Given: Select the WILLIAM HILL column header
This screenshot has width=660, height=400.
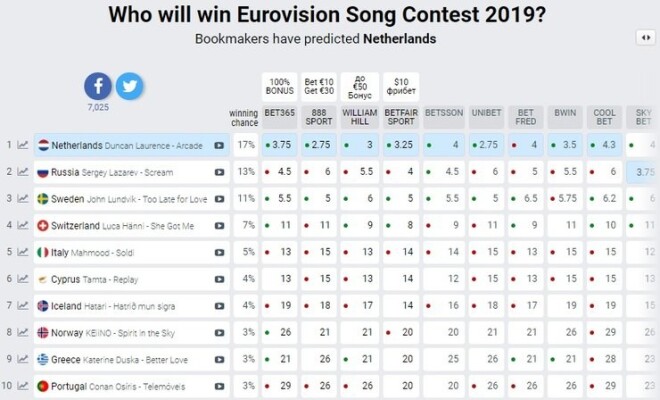Looking at the screenshot, I should [x=359, y=115].
